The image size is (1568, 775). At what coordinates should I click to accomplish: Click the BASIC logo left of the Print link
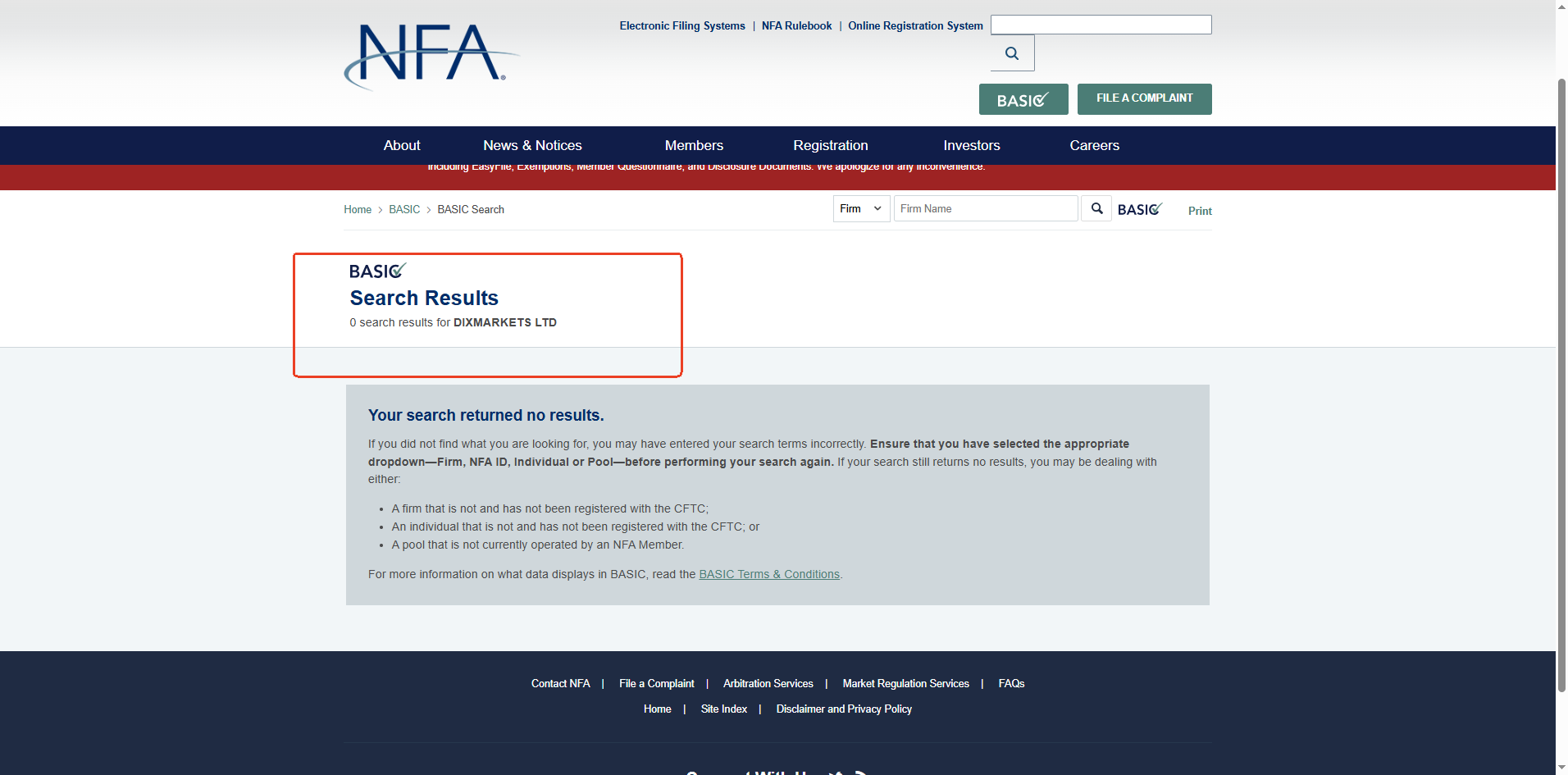[1140, 209]
